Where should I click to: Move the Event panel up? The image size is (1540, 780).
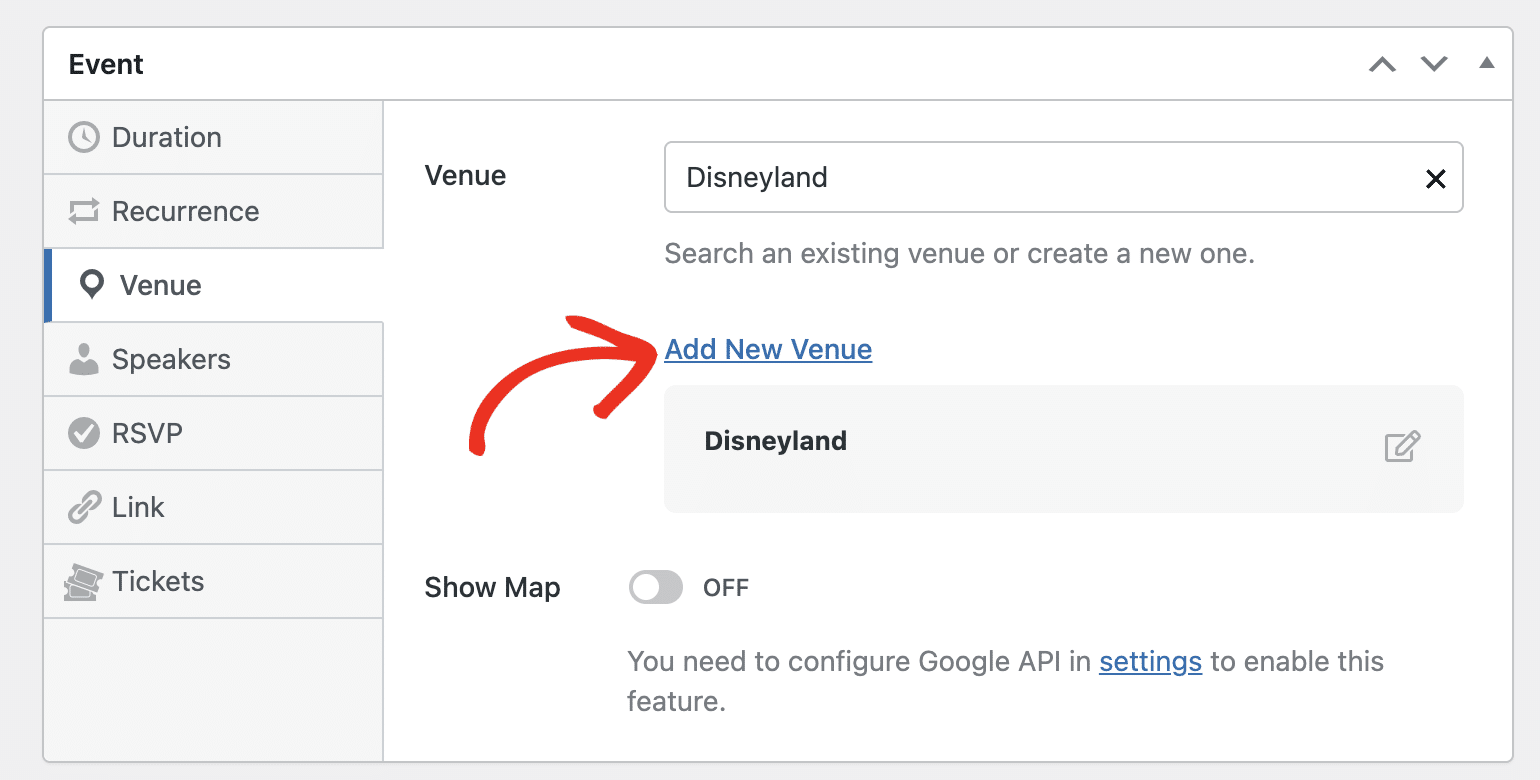[1382, 64]
